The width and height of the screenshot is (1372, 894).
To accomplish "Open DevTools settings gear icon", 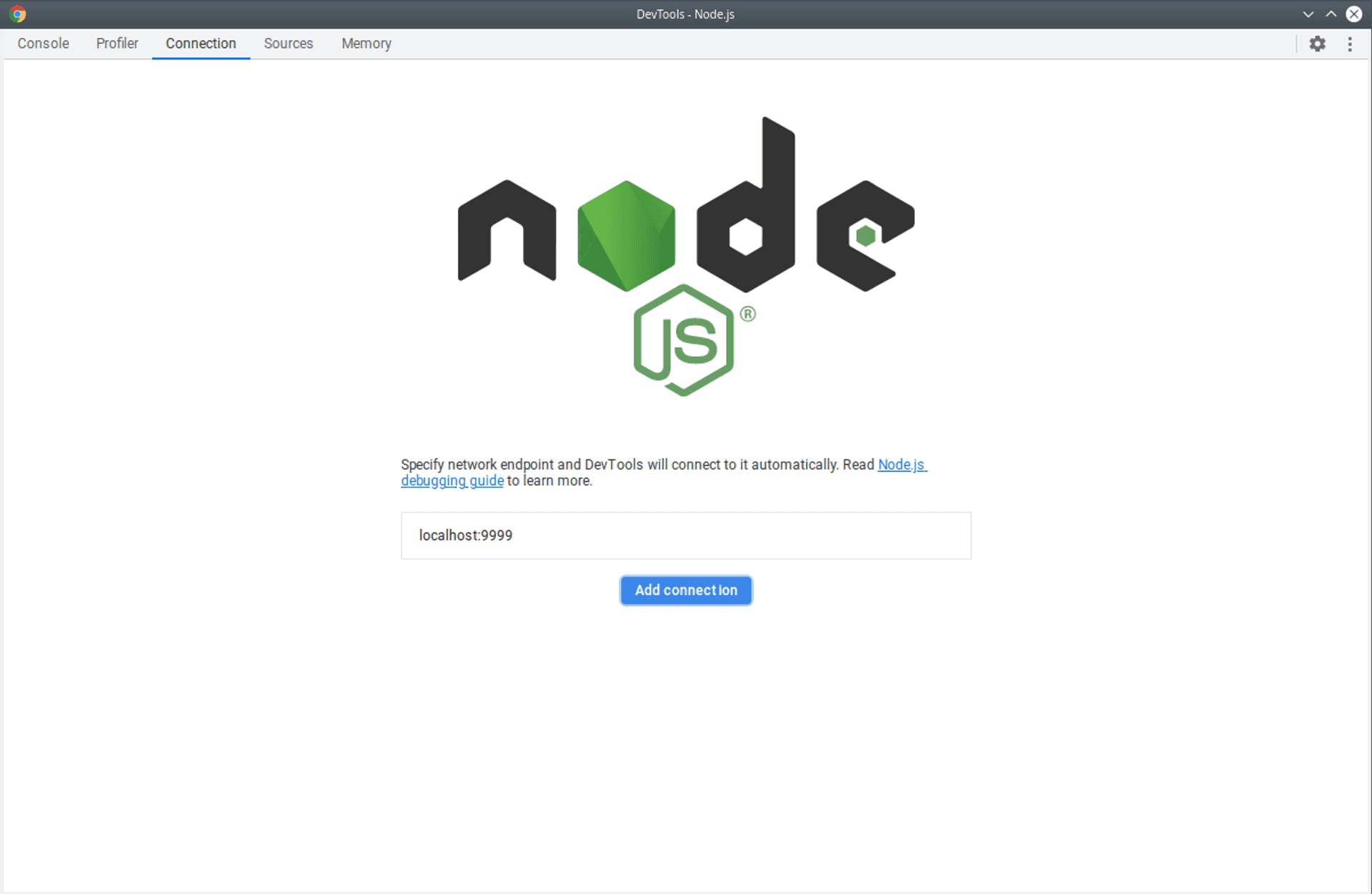I will 1317,44.
